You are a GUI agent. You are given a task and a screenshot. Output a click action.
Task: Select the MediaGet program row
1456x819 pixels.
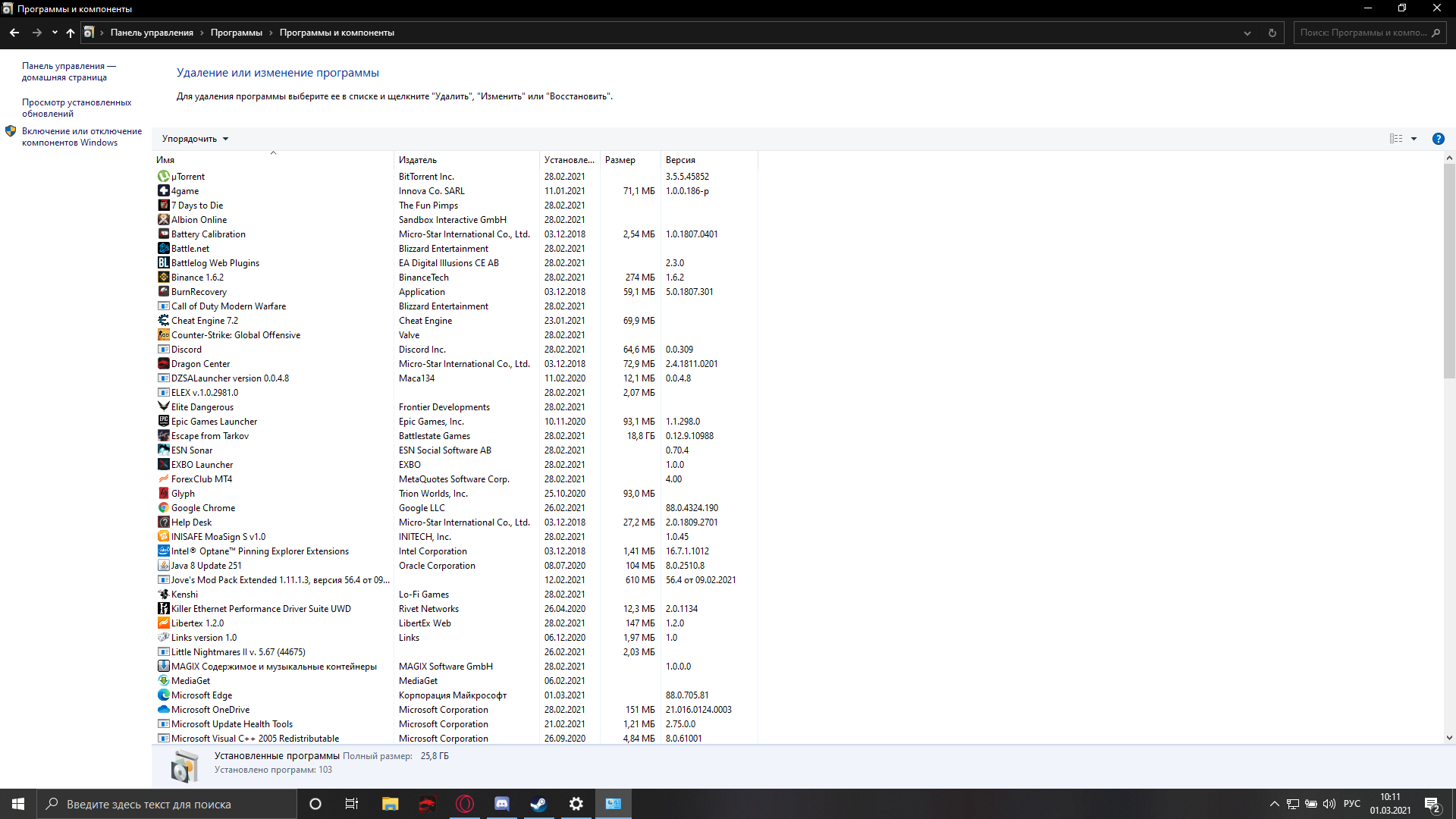[x=457, y=681]
